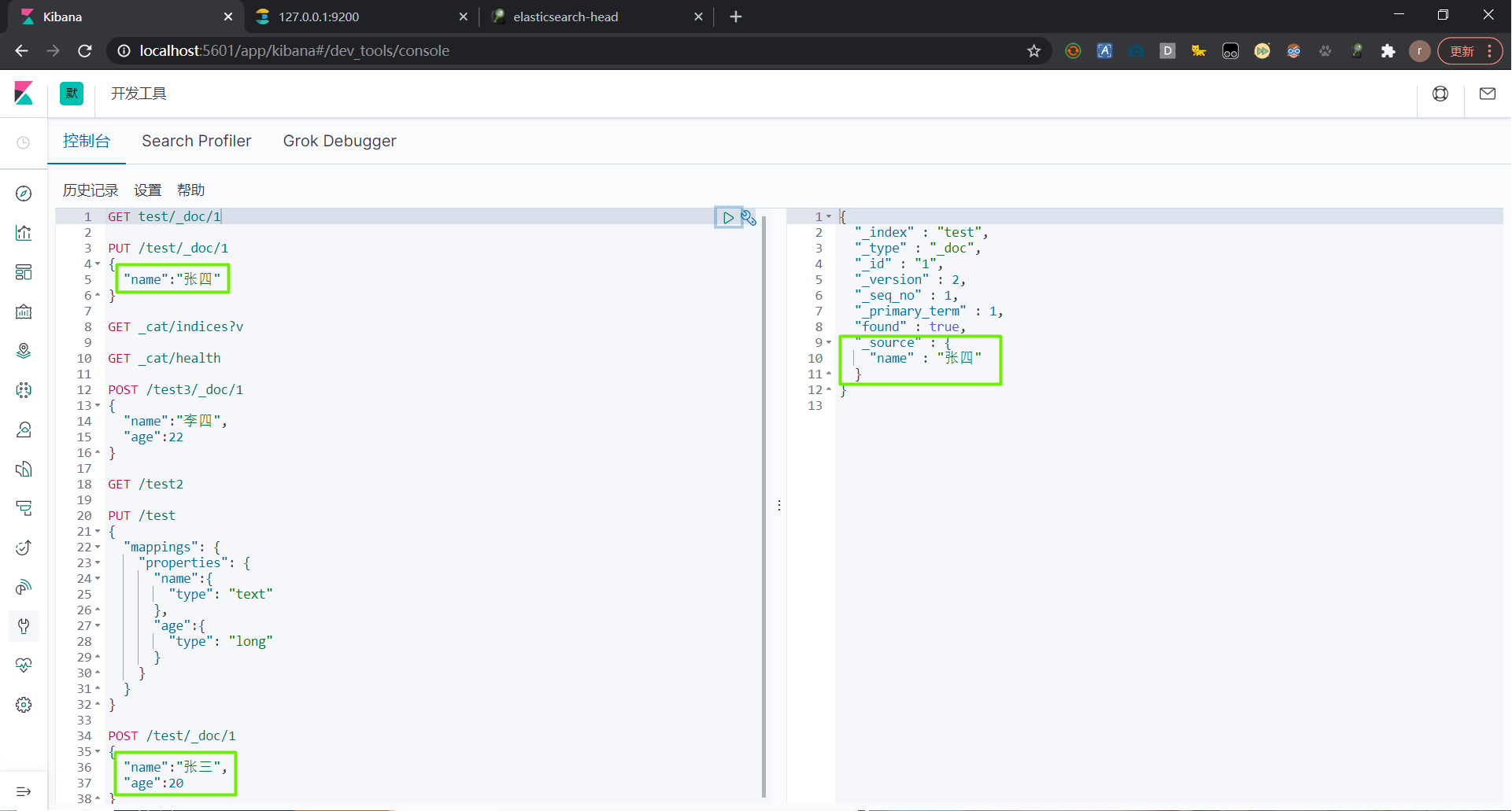Click the pane resize handle dots
This screenshot has width=1512, height=811.
(779, 505)
